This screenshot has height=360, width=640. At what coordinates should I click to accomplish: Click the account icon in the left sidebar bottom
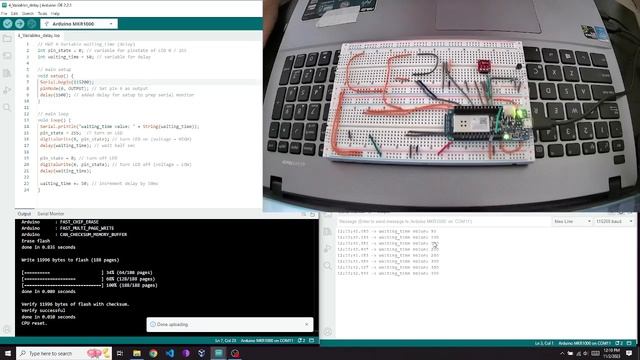click(7, 329)
